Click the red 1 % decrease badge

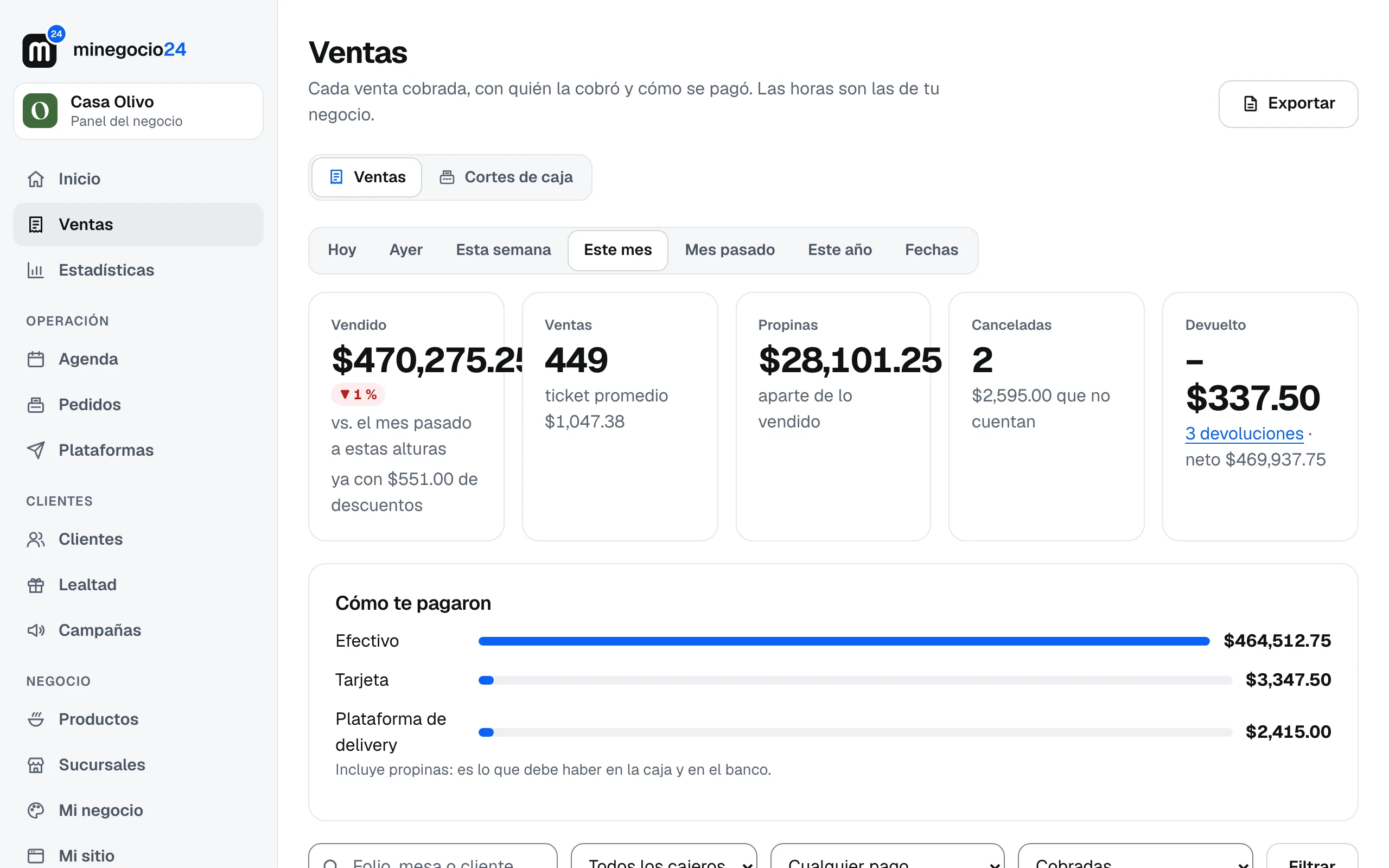pyautogui.click(x=358, y=394)
